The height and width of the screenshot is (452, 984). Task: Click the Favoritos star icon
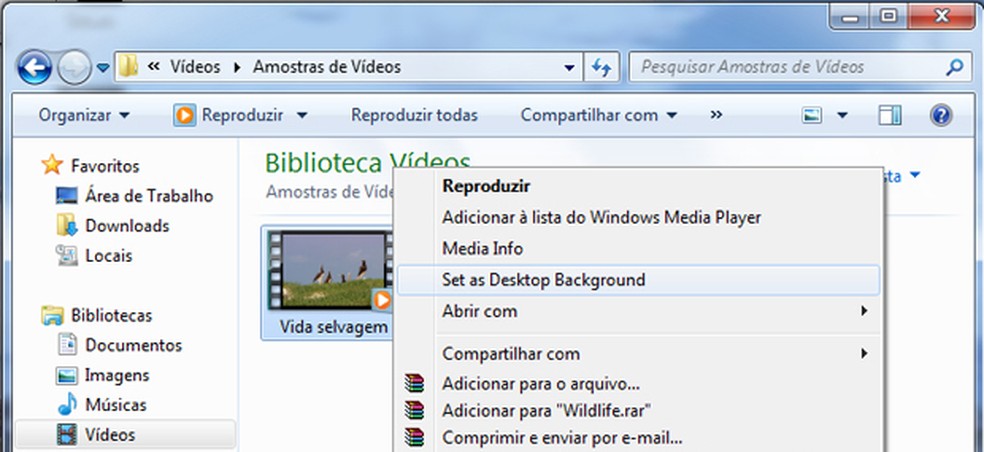pos(52,165)
